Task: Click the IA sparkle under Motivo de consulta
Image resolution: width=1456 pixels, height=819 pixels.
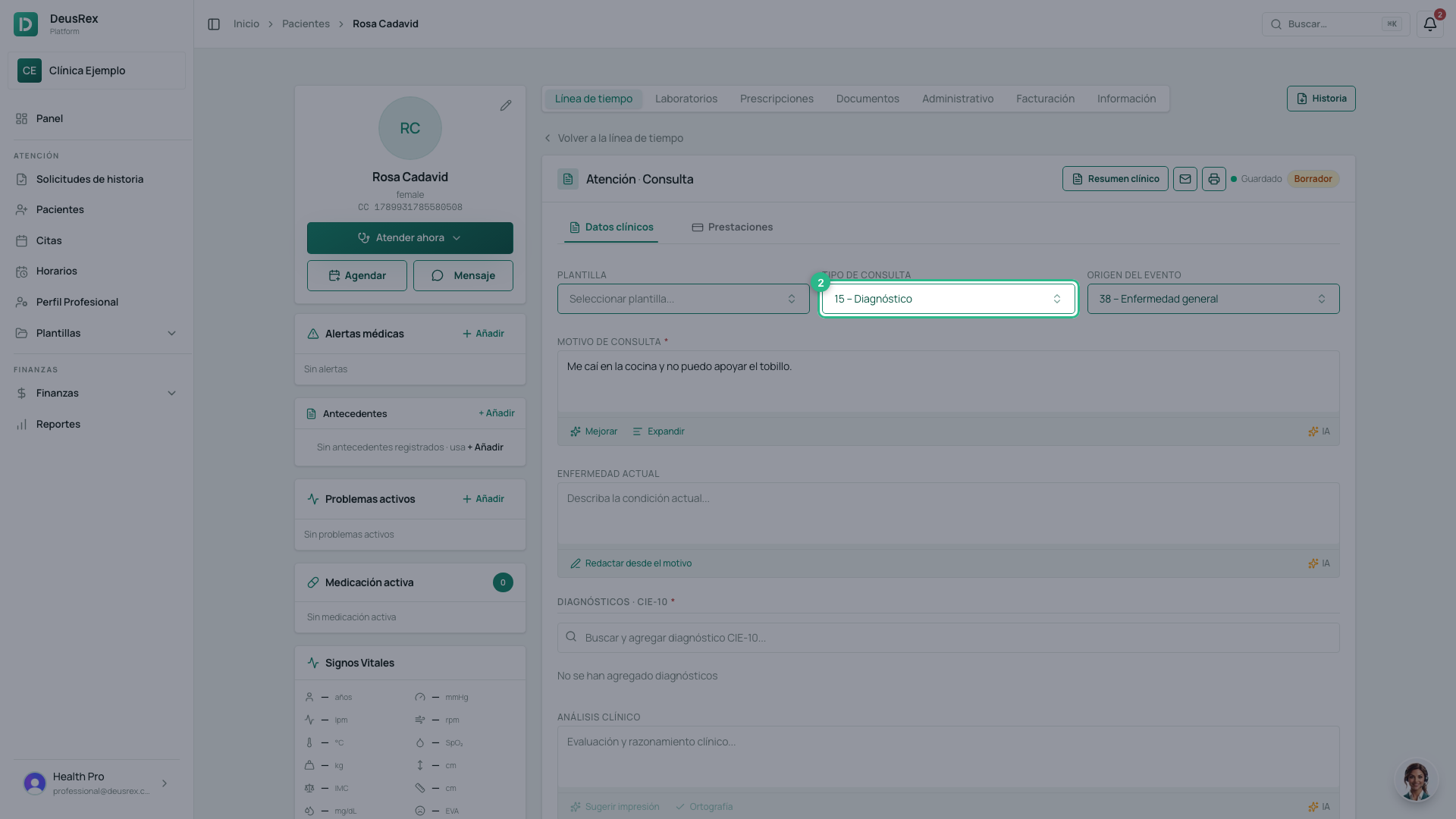Action: click(x=1319, y=431)
